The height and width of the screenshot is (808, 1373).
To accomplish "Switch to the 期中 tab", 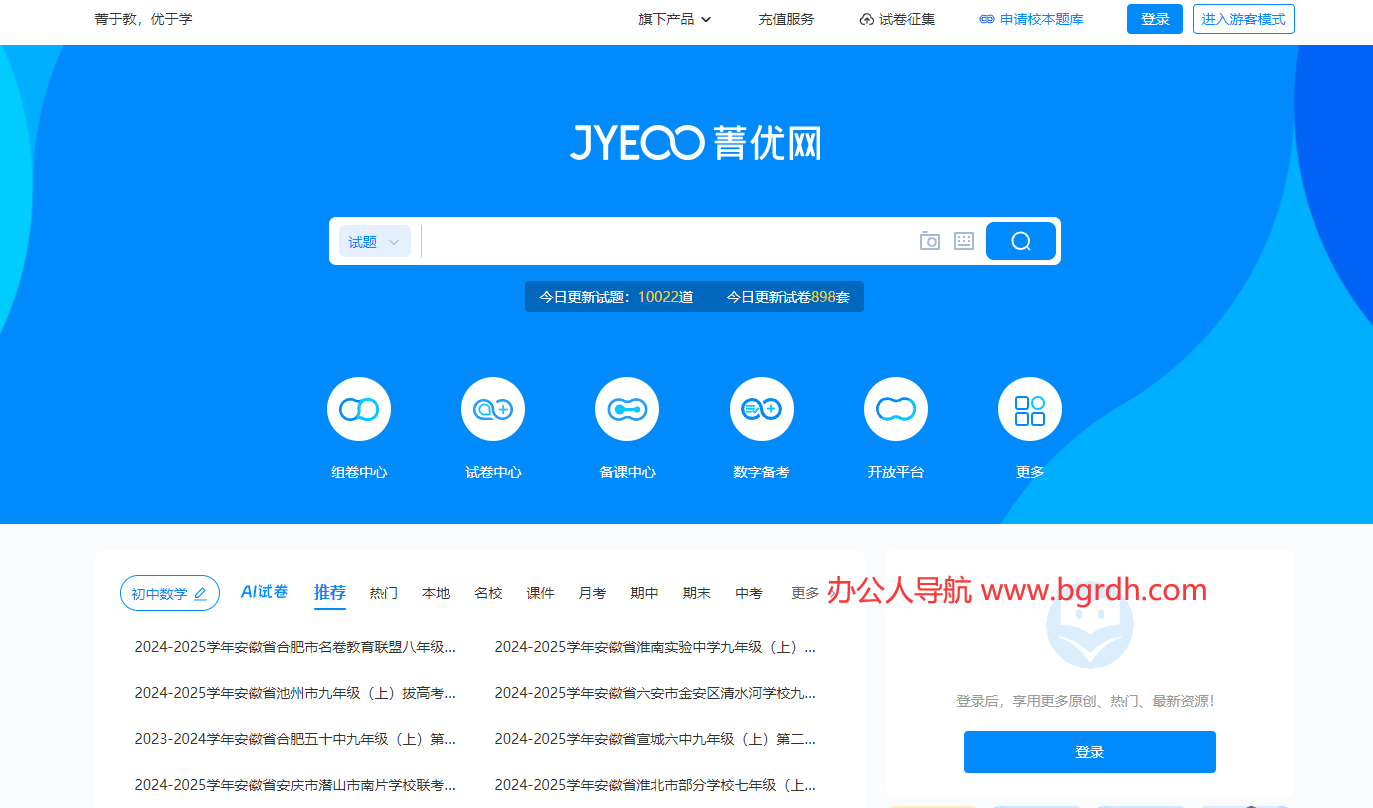I will click(644, 593).
